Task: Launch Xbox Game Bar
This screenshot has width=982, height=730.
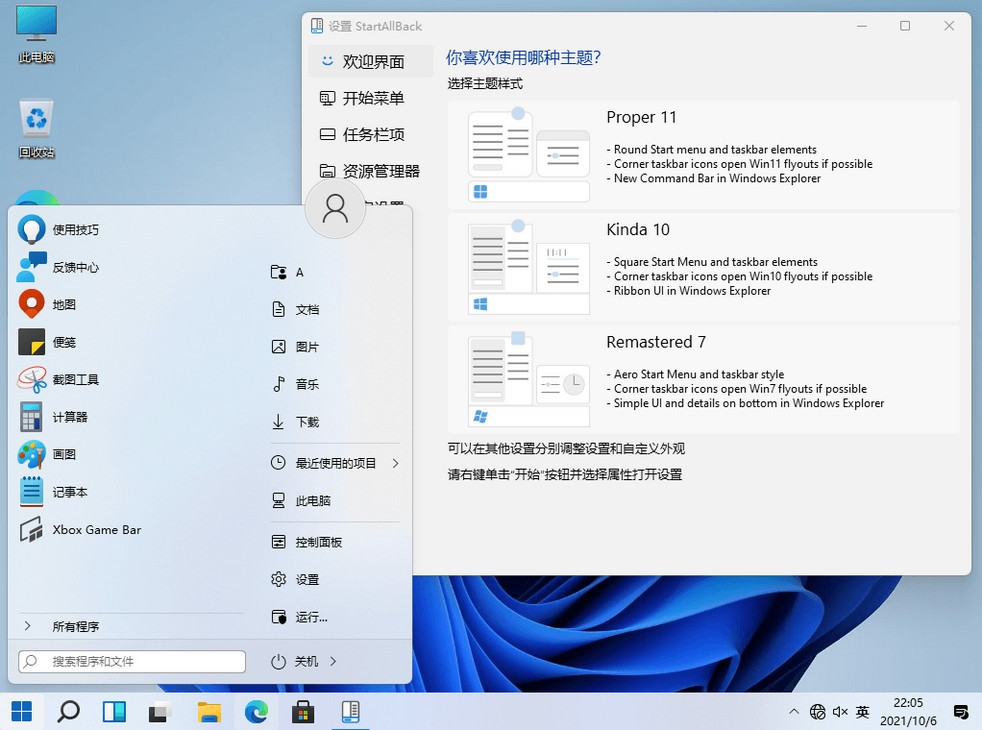Action: coord(80,530)
